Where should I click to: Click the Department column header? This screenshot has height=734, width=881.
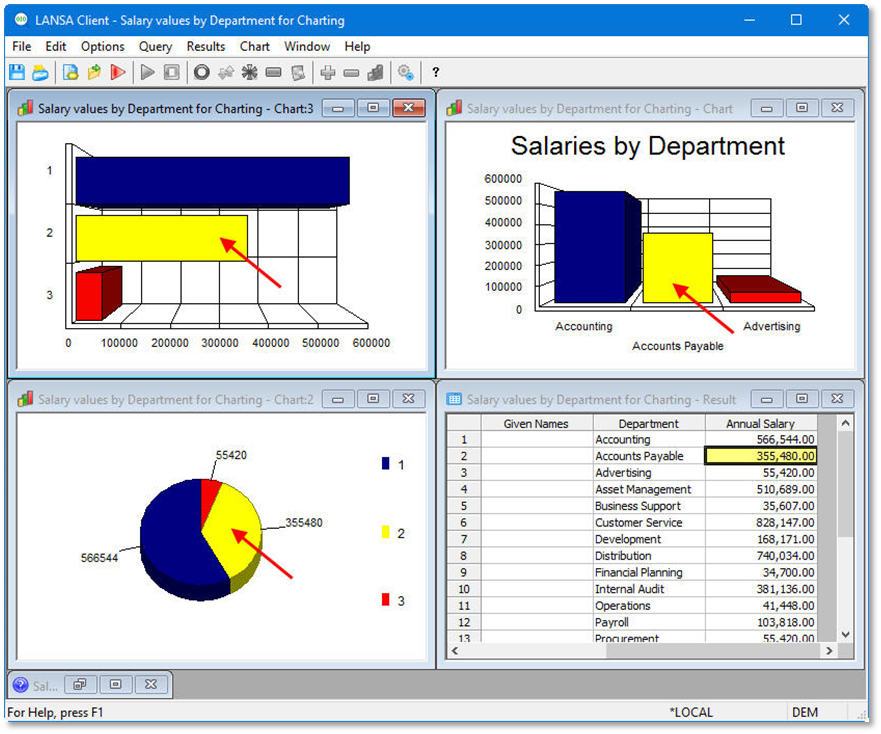(648, 423)
